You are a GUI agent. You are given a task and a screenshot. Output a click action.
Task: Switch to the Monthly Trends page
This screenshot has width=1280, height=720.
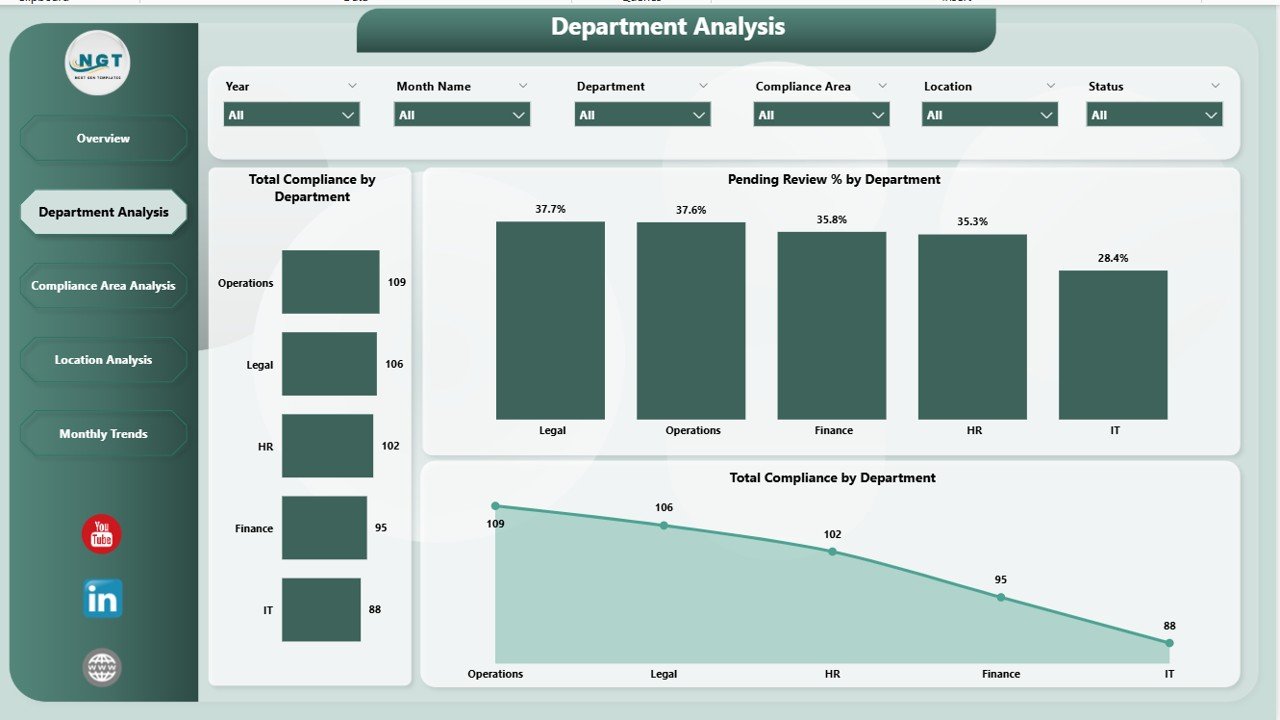103,434
